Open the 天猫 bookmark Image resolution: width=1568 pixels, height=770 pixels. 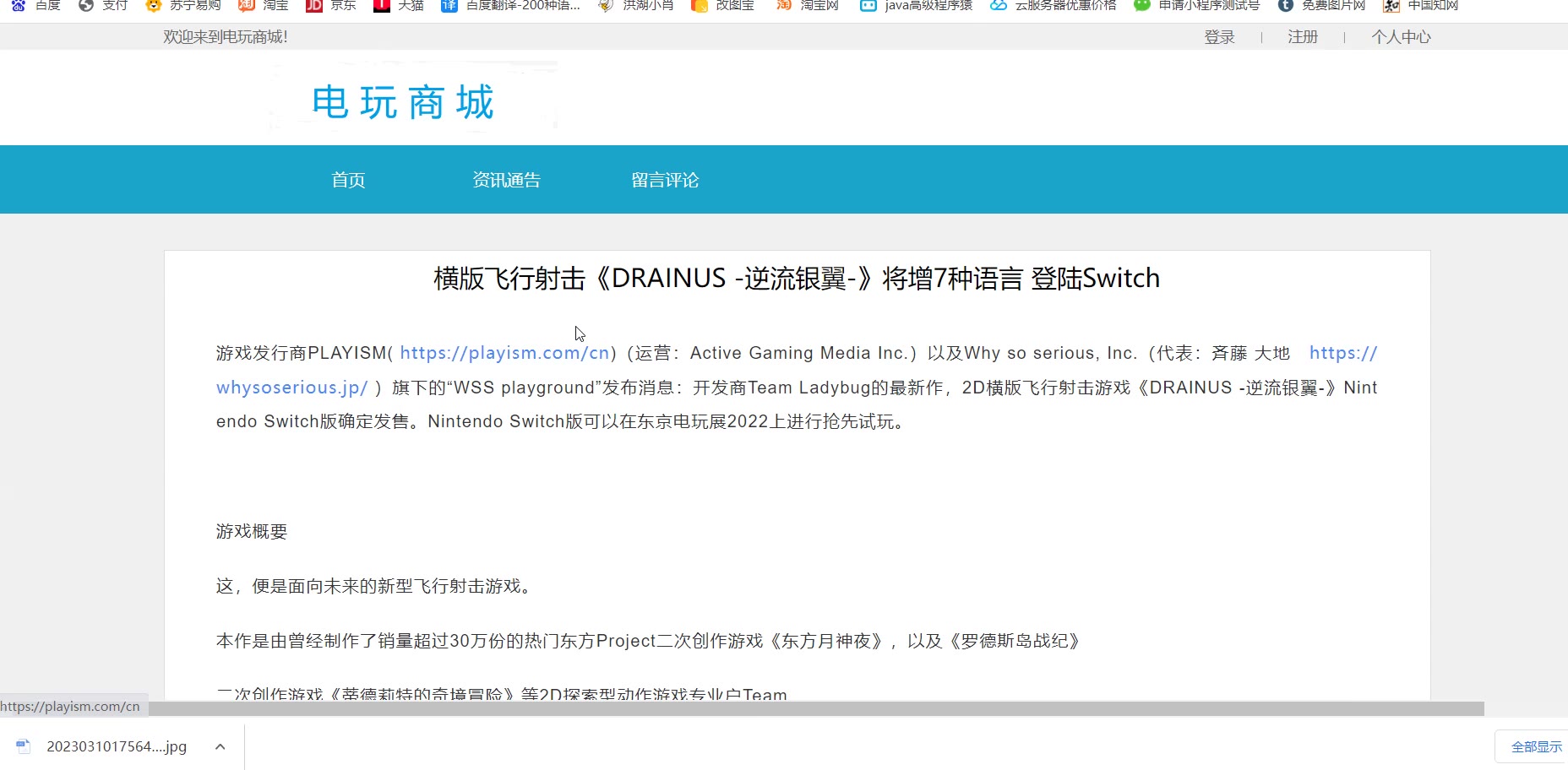coord(398,5)
